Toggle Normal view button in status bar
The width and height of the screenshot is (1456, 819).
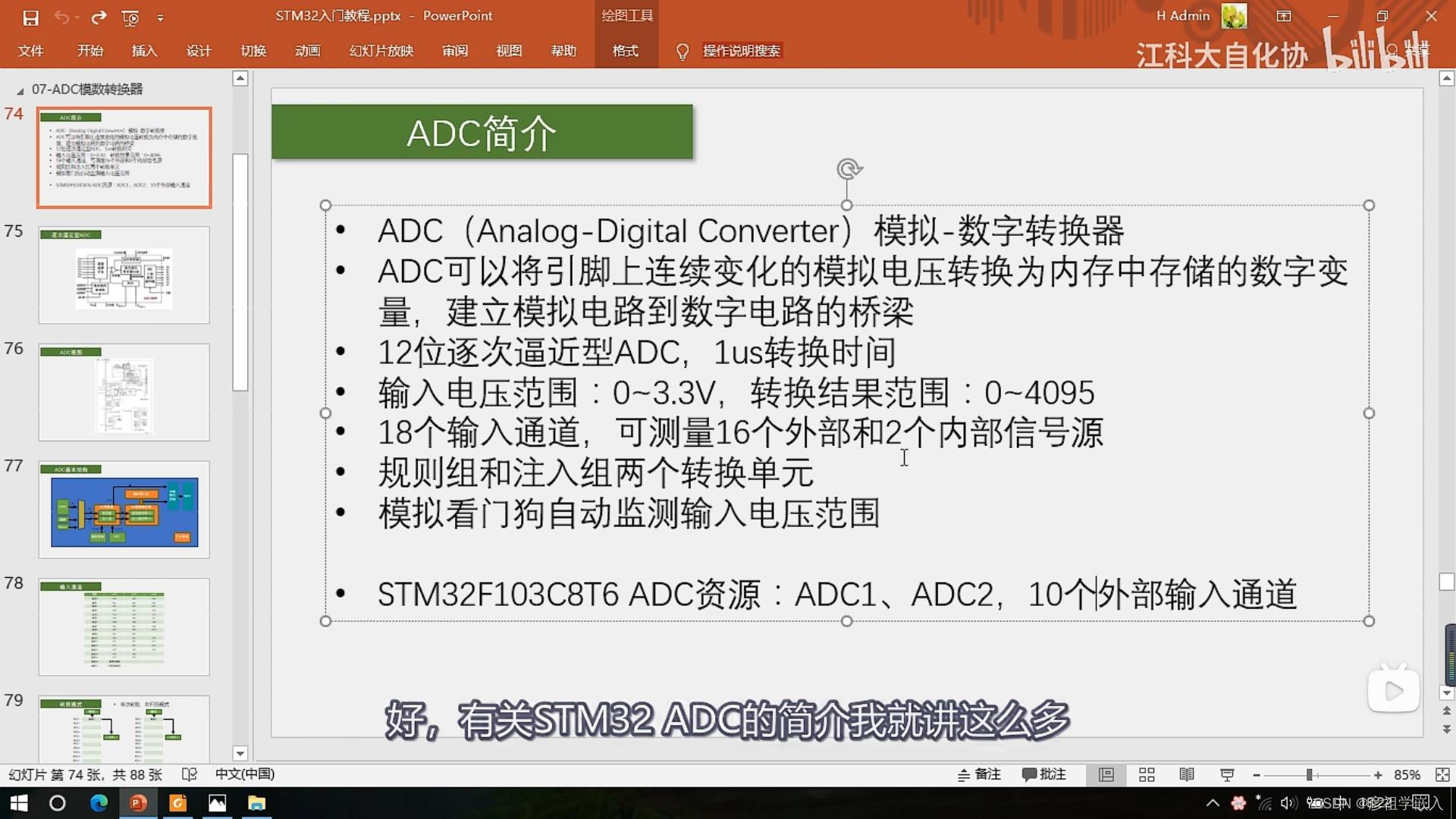coord(1106,774)
